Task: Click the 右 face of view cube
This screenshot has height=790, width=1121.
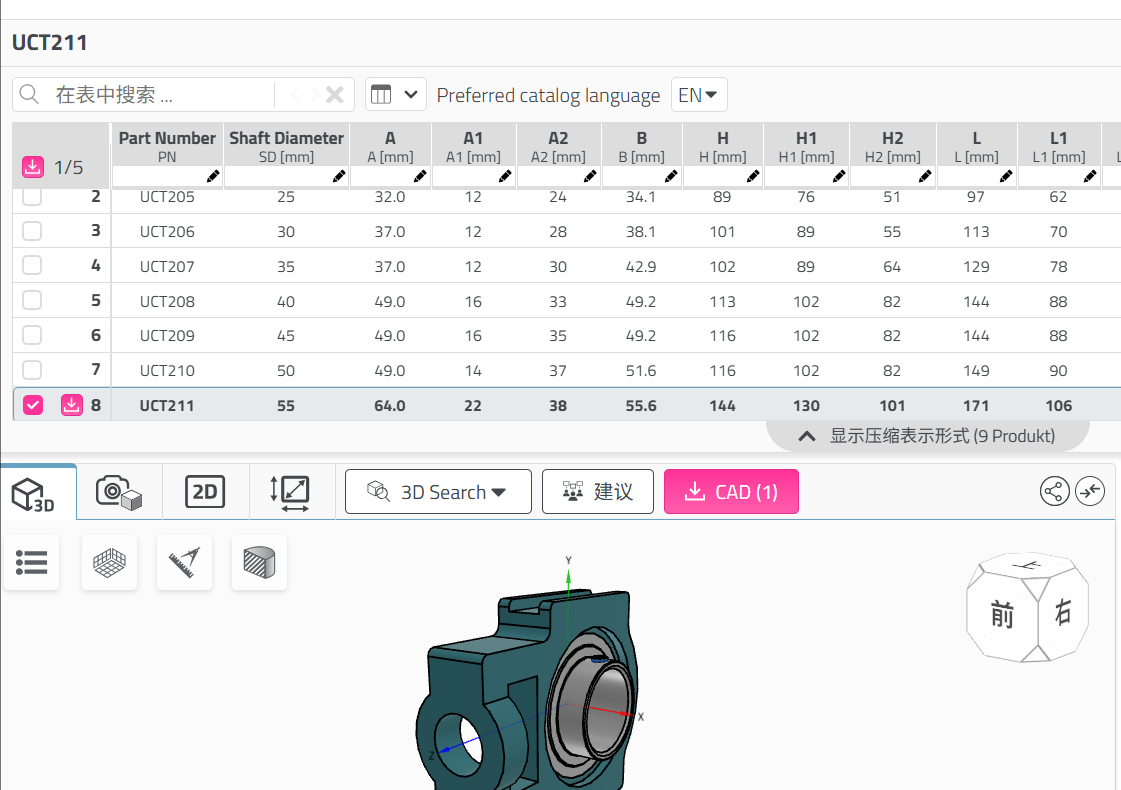Action: pos(1063,612)
